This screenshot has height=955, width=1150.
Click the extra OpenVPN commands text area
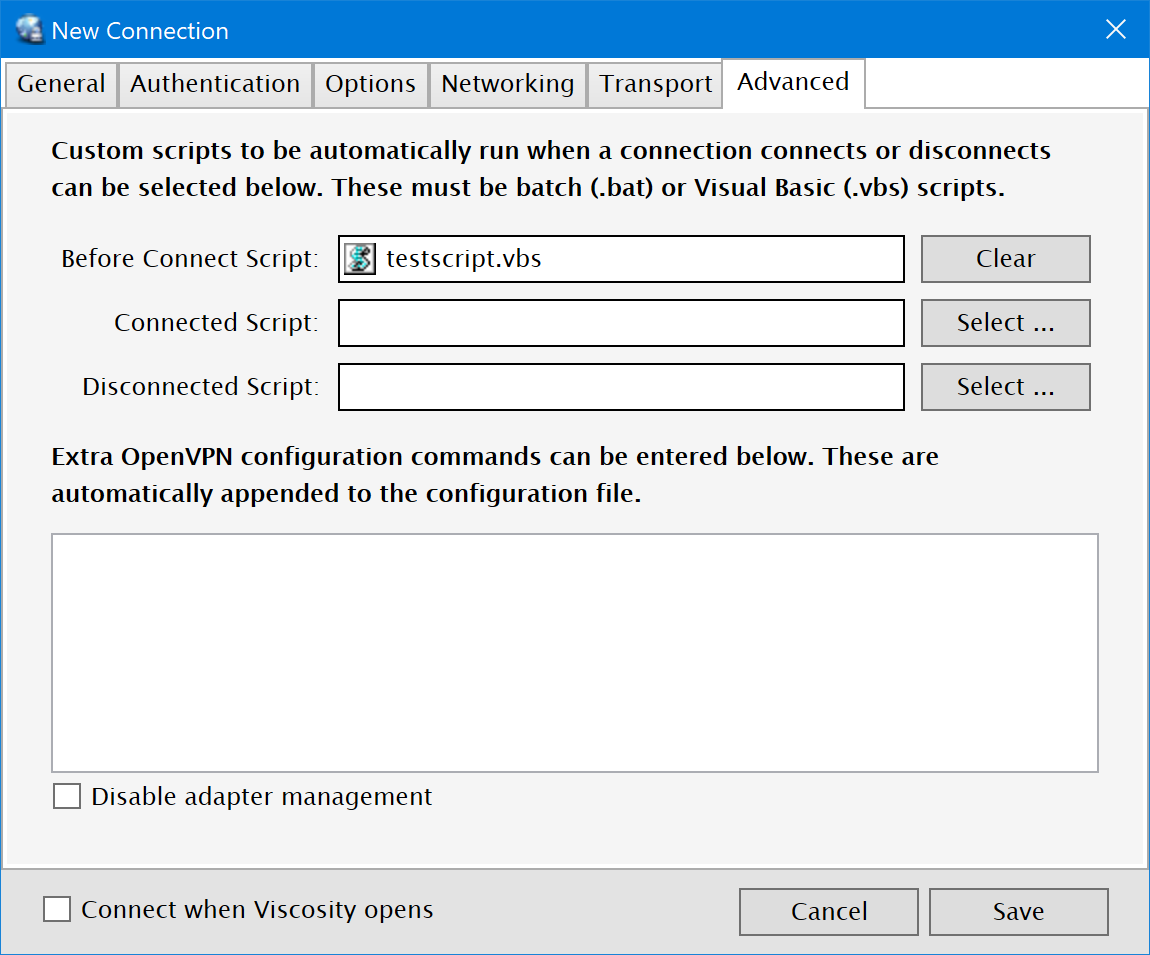(575, 652)
